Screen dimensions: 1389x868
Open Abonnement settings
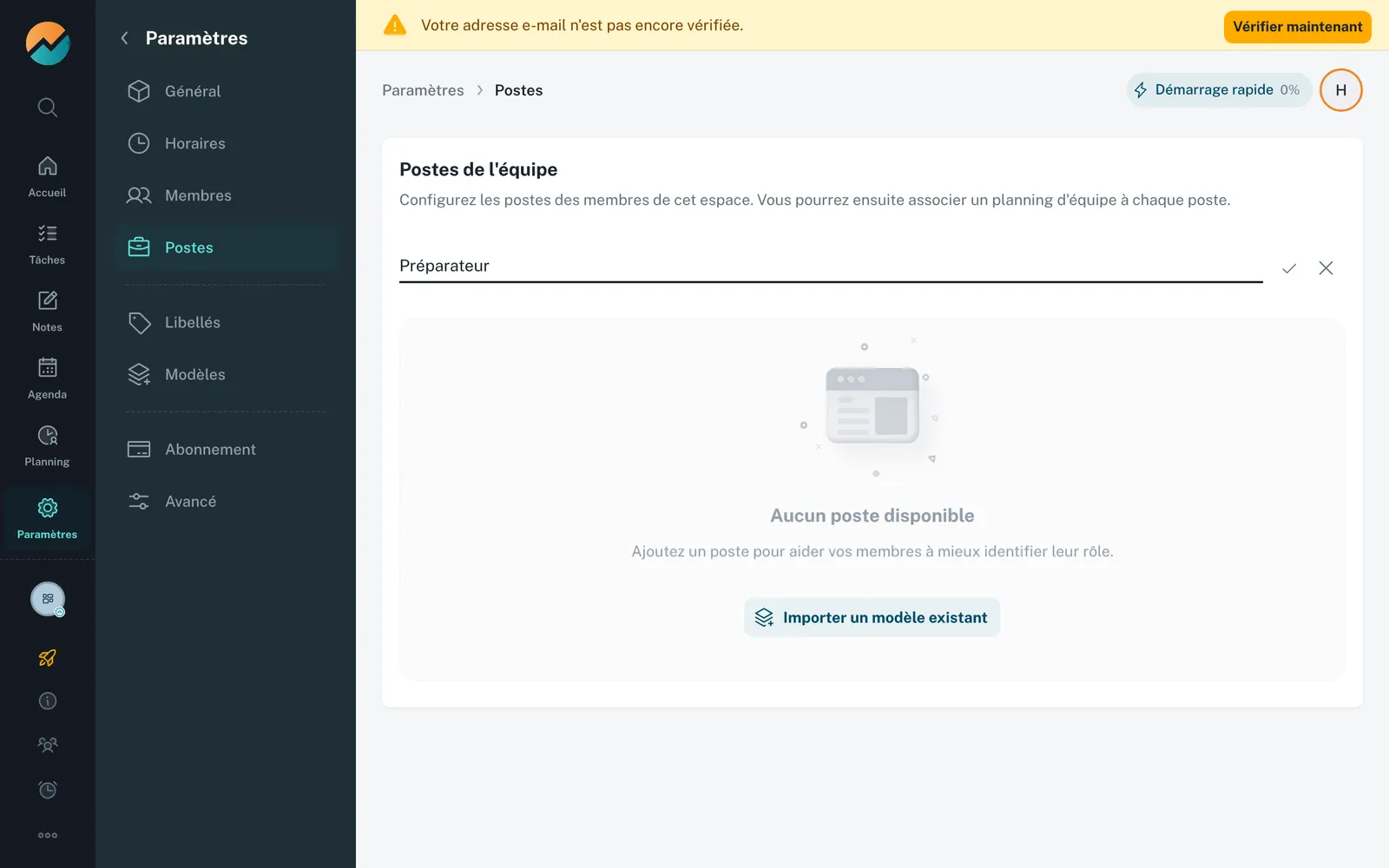click(226, 449)
